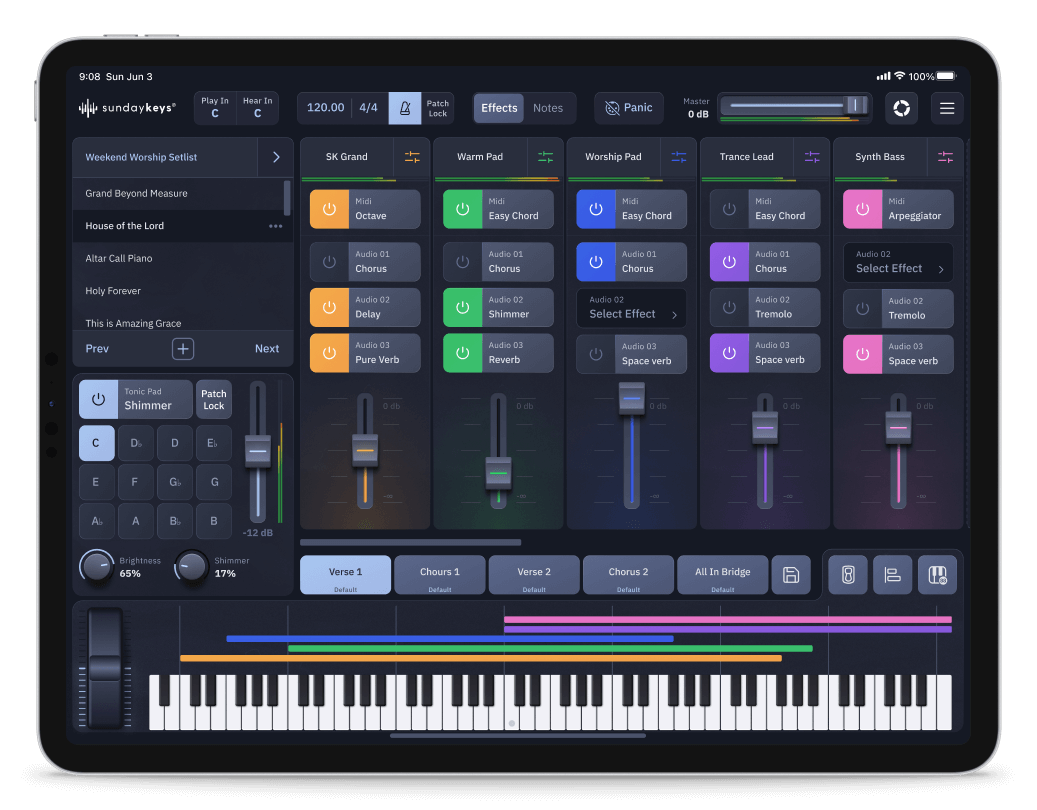Disable Warm Pad Reverb effect
1037x810 pixels.
(462, 353)
